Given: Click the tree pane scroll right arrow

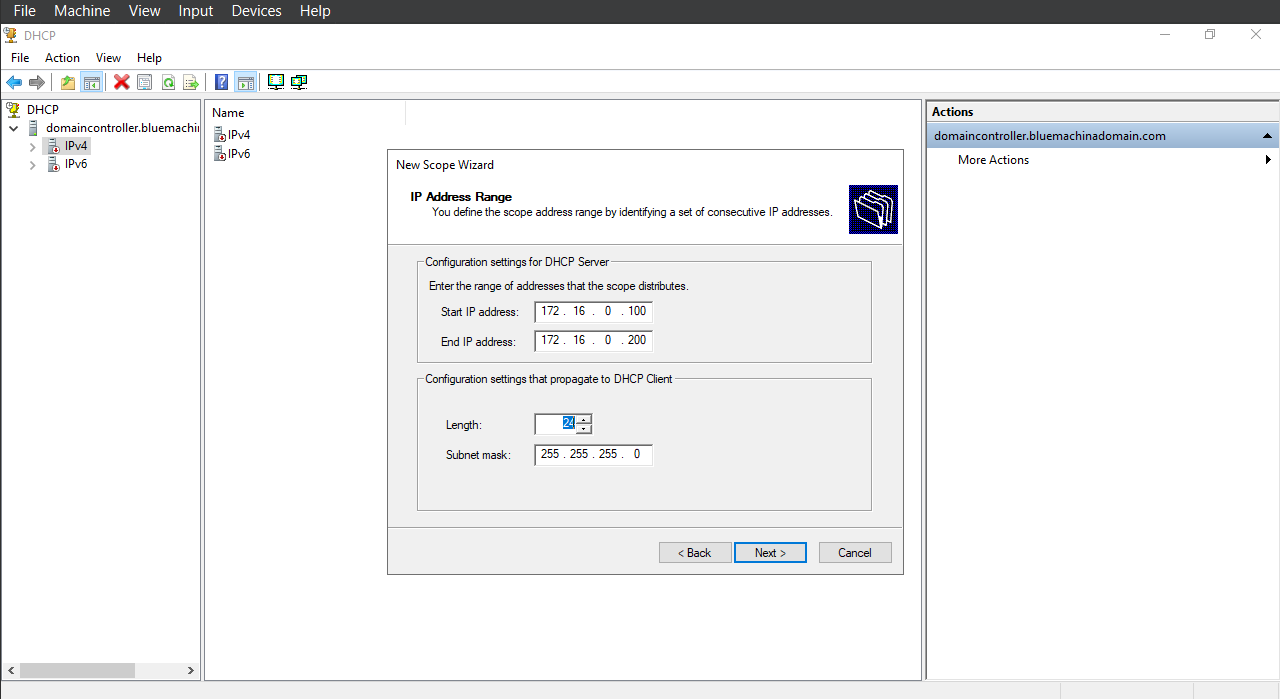Looking at the screenshot, I should pos(192,671).
